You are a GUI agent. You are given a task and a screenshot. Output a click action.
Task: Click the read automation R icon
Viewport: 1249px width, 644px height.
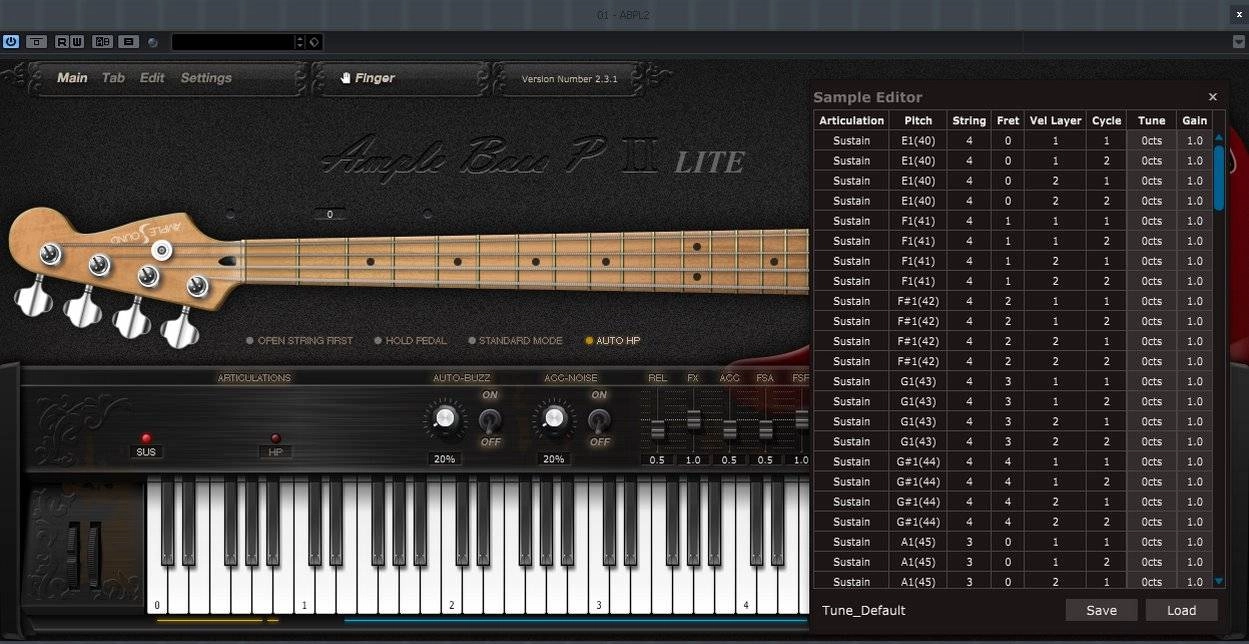coord(62,42)
